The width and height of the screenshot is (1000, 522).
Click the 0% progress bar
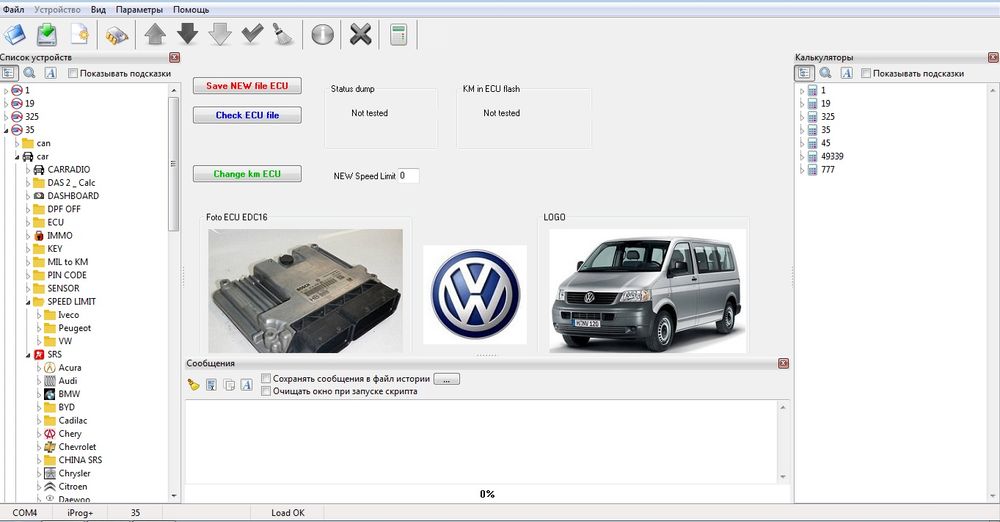(x=487, y=494)
